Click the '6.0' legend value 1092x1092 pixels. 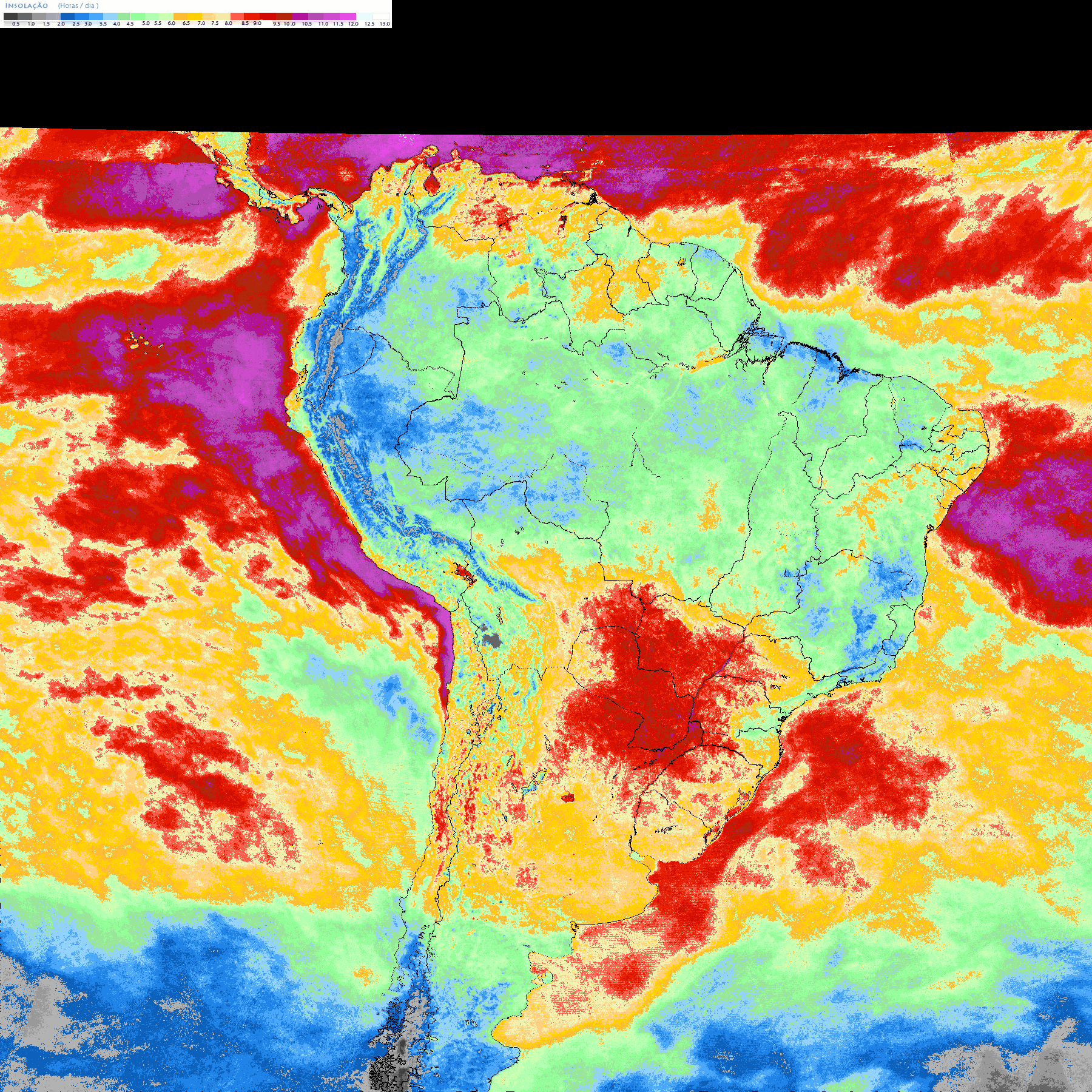(172, 23)
